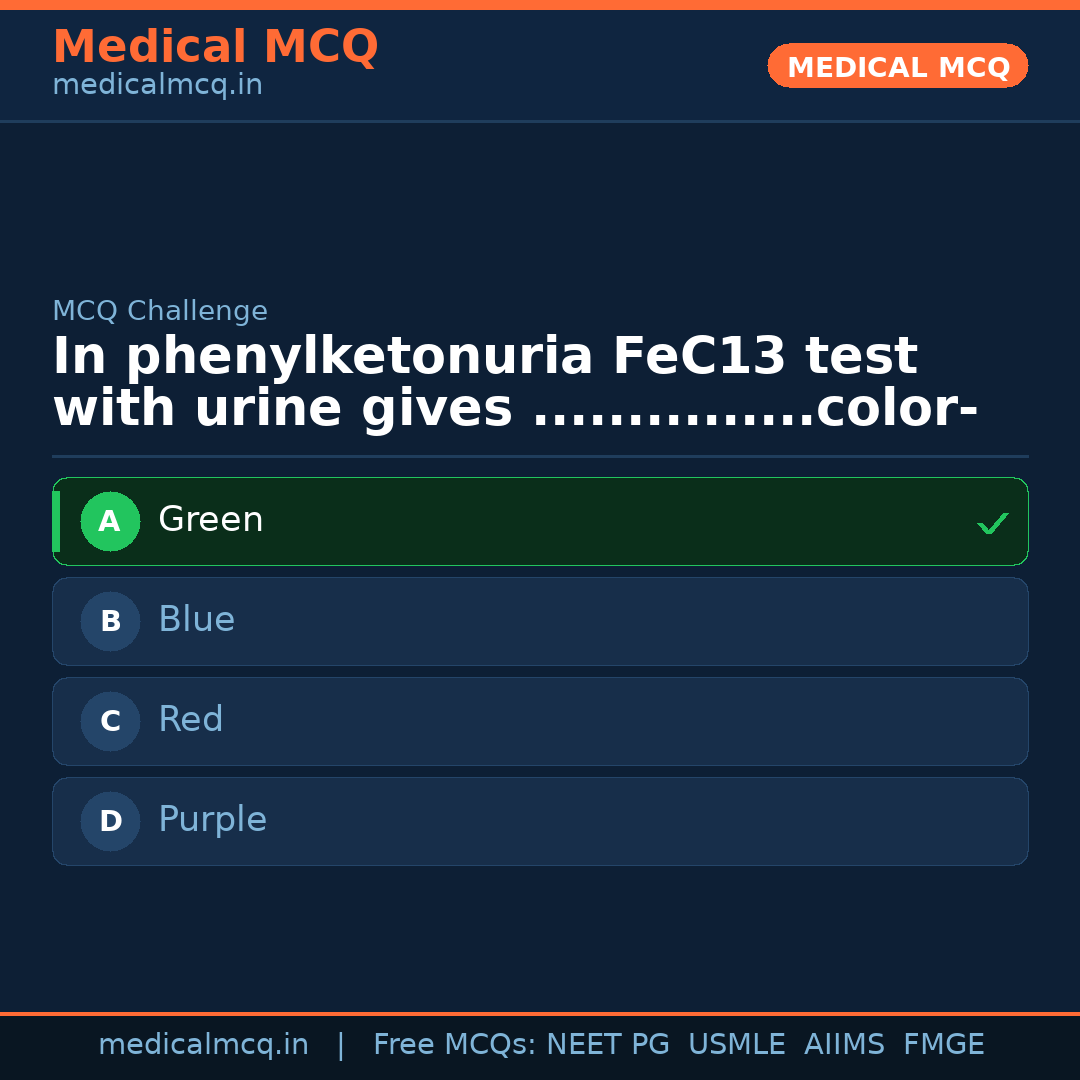
Task: Click the letter B circle badge
Action: pyautogui.click(x=110, y=622)
